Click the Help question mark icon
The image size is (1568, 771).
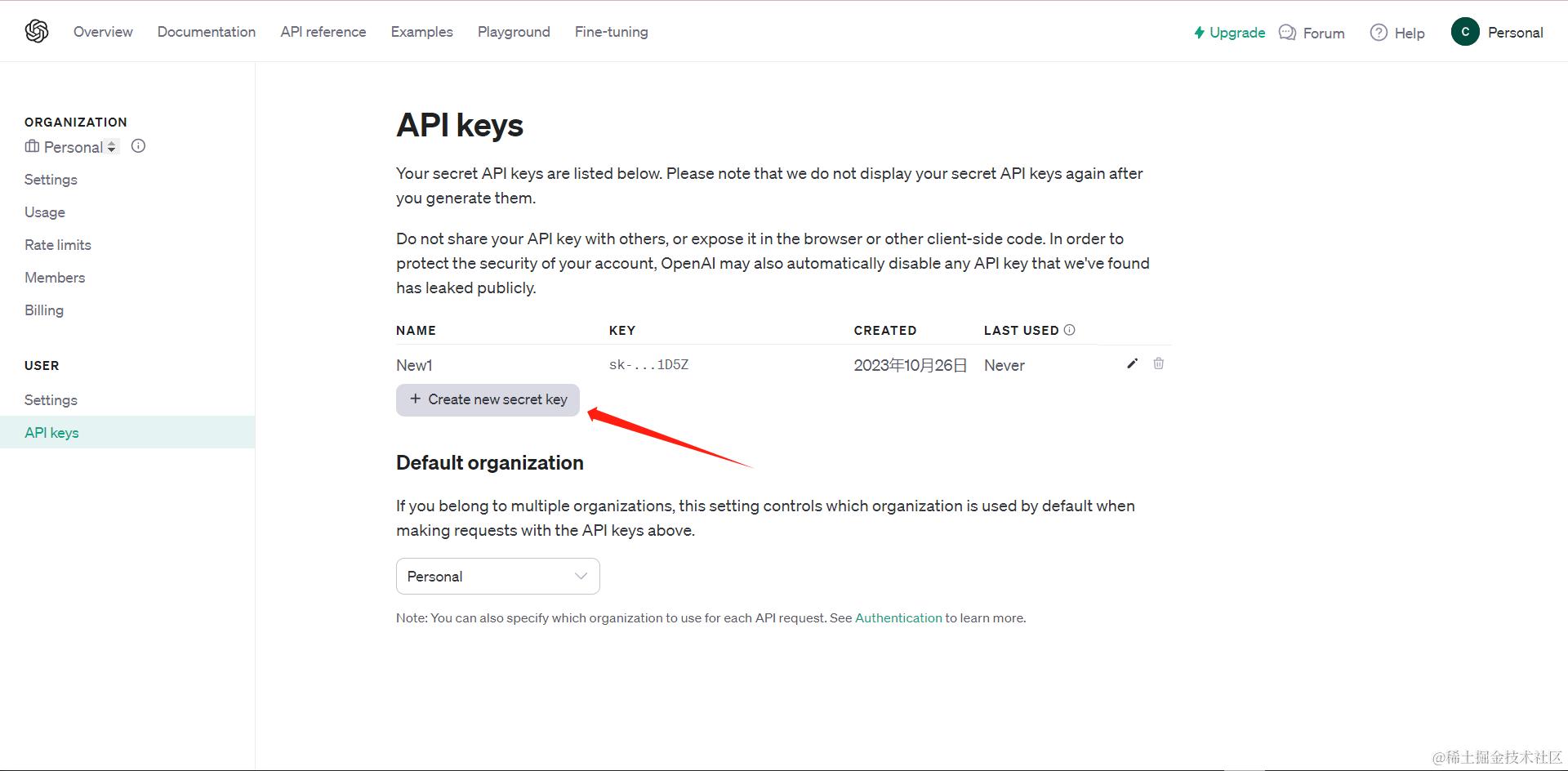coord(1379,33)
